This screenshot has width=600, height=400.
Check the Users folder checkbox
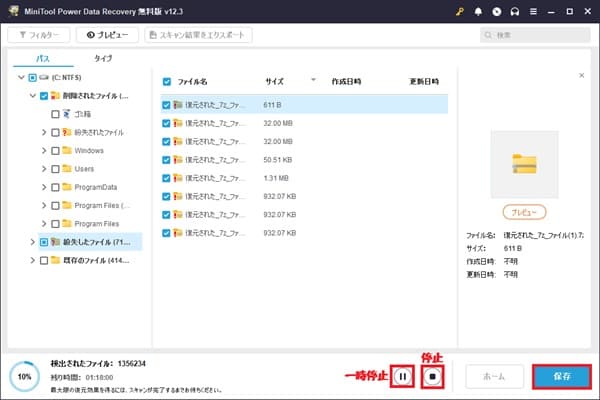coord(55,169)
